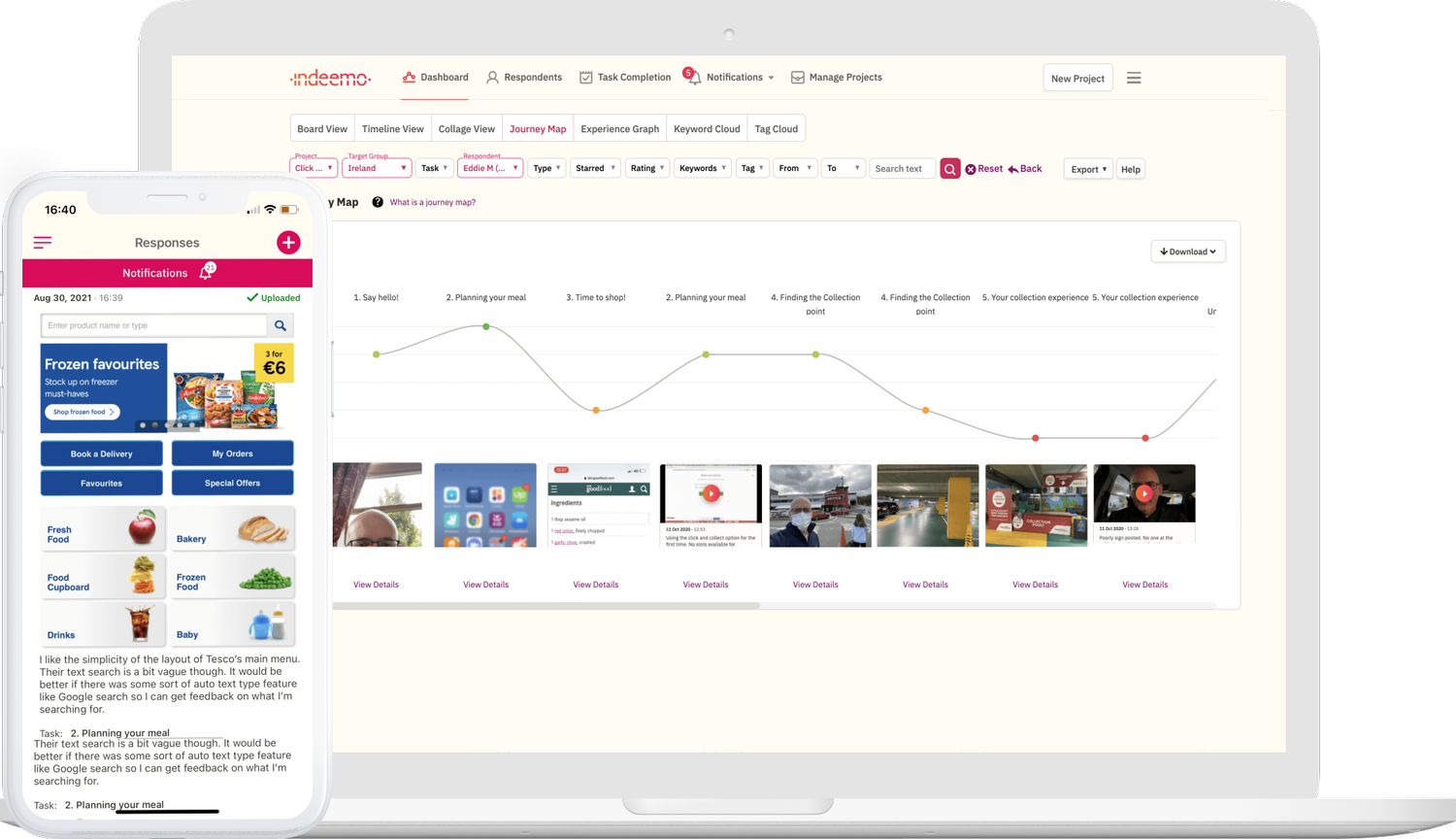Reset filters using the circled X icon
This screenshot has height=839, width=1456.
(971, 168)
